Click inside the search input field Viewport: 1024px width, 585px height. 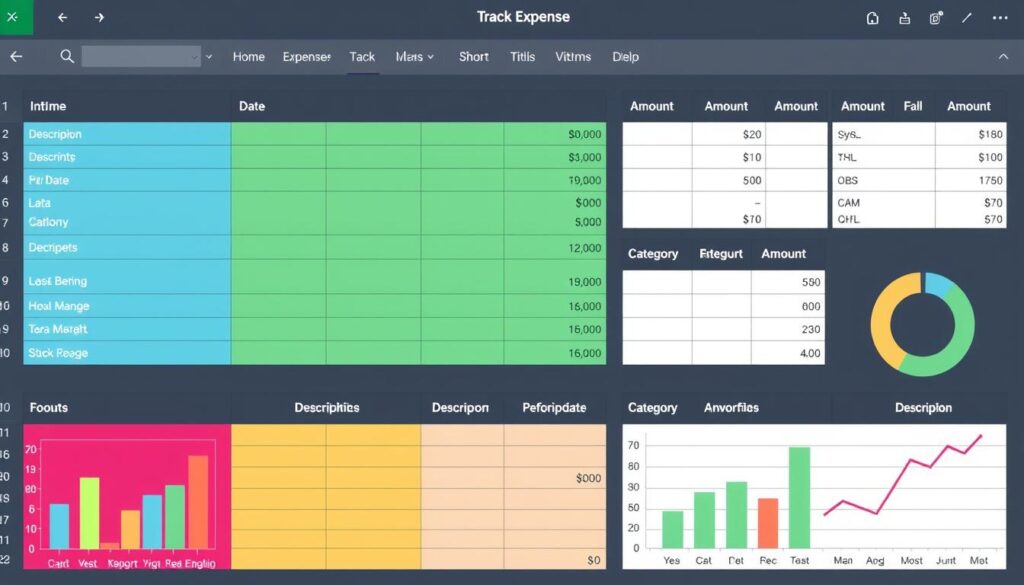click(x=141, y=57)
